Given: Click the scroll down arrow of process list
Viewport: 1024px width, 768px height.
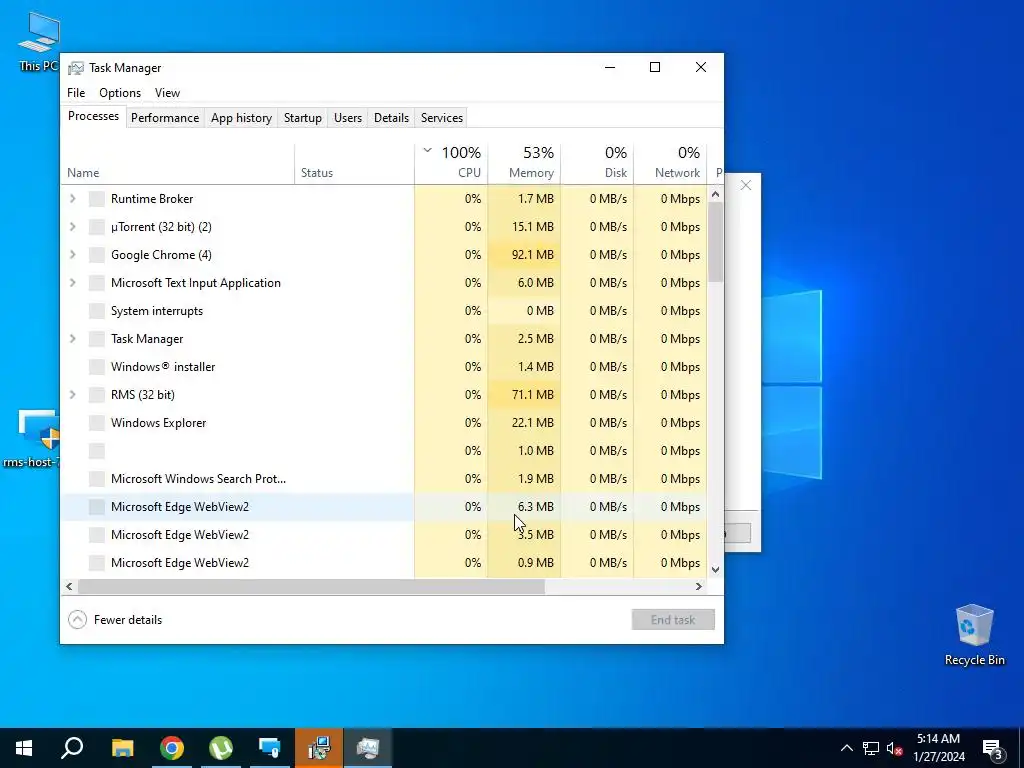Looking at the screenshot, I should point(716,569).
